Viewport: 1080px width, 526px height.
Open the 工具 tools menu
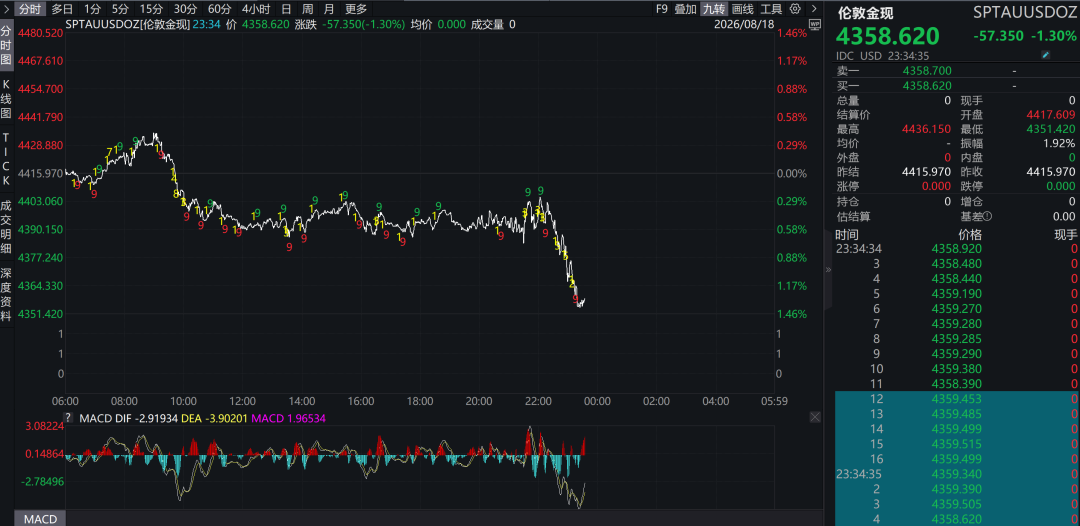click(x=771, y=9)
